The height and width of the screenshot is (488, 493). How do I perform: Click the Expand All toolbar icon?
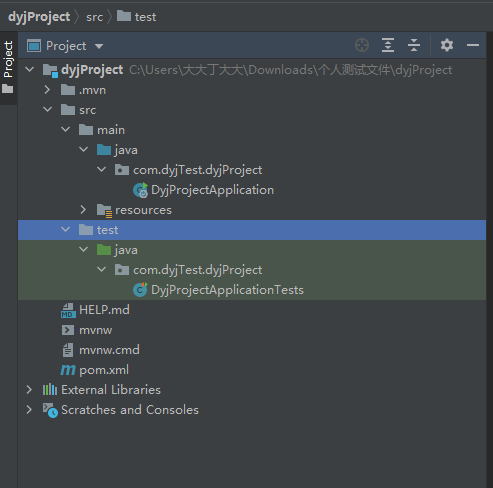(x=388, y=45)
